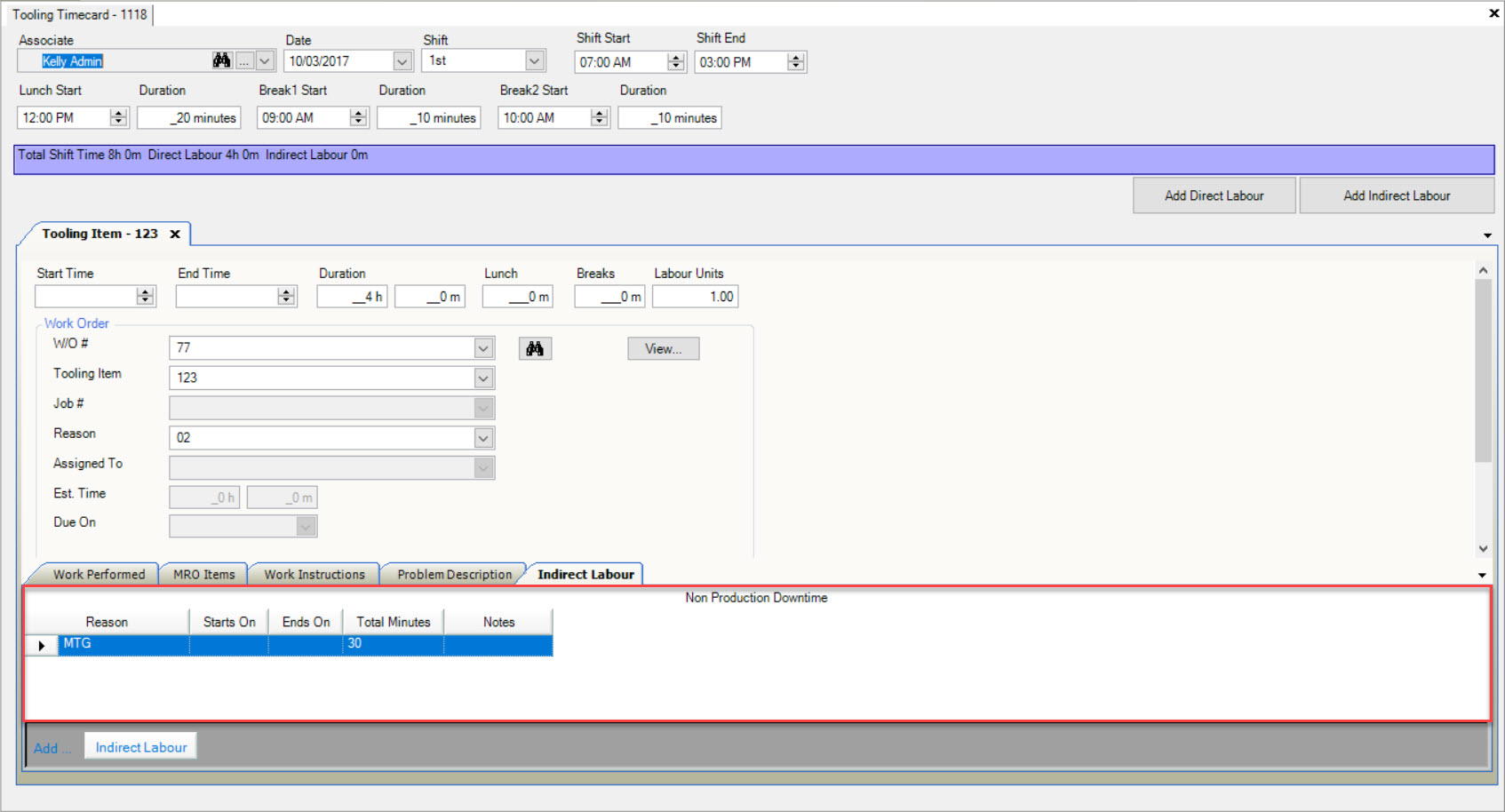Open the tab list dropdown arrow beside Tooling Item

click(1487, 235)
